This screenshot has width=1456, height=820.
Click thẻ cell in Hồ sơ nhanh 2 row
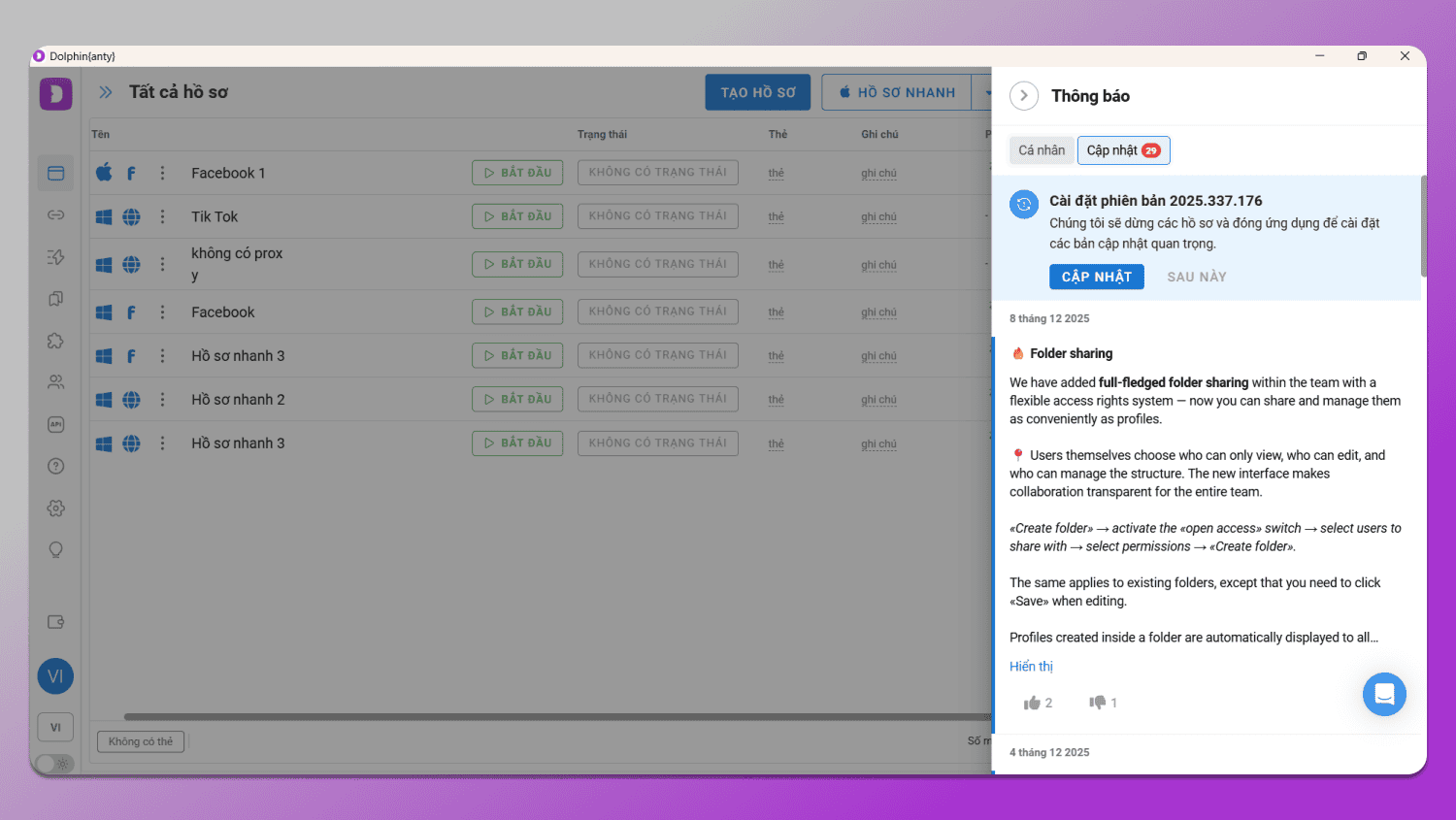pos(776,400)
